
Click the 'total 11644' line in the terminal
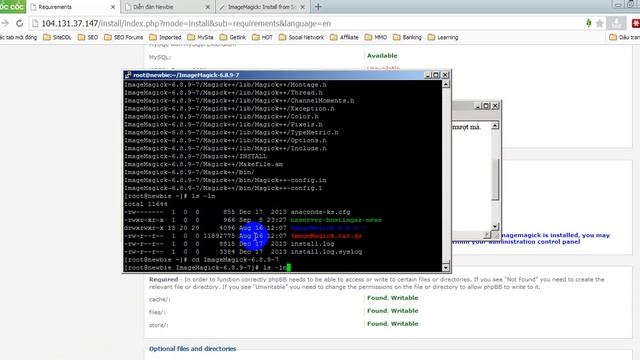146,204
